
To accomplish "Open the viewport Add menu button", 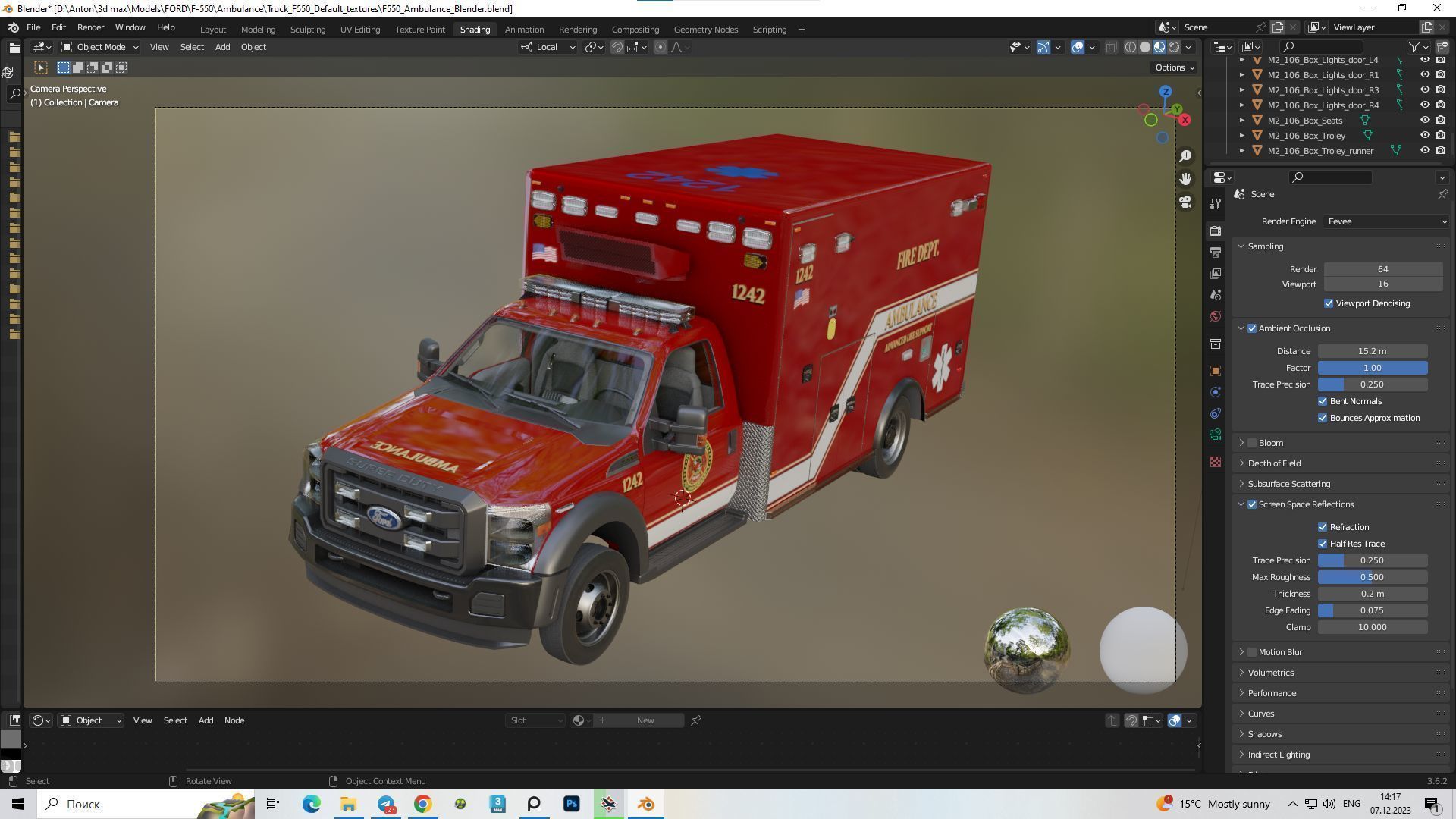I will (x=222, y=47).
